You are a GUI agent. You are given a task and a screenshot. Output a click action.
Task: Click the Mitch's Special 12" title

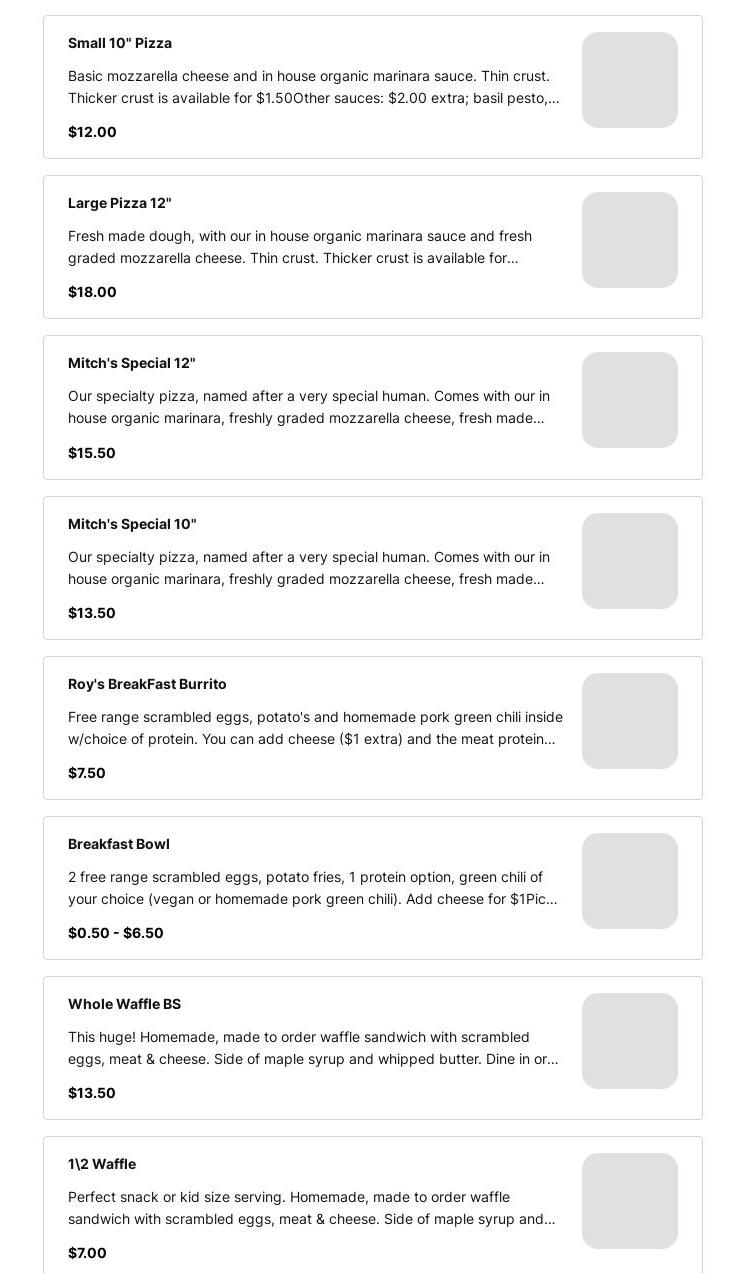point(132,363)
